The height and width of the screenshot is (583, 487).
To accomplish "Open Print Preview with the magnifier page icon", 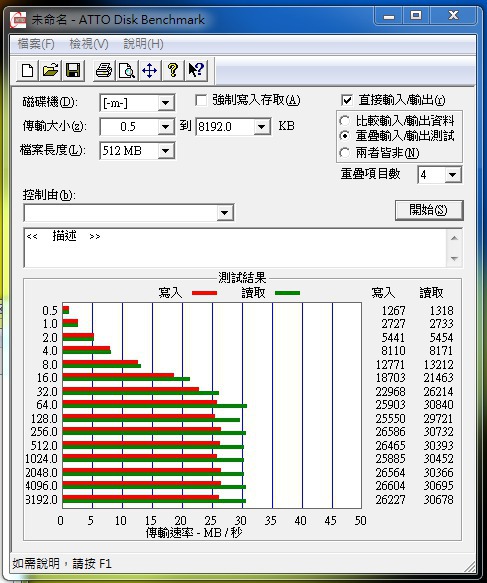I will [127, 70].
